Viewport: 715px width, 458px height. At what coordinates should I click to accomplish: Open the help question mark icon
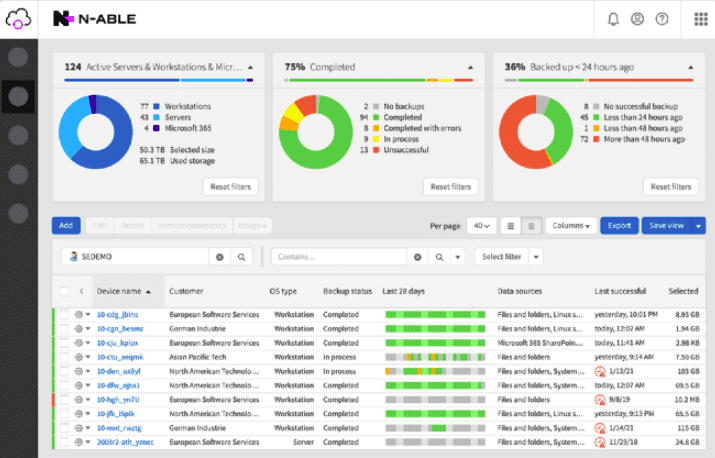[662, 19]
